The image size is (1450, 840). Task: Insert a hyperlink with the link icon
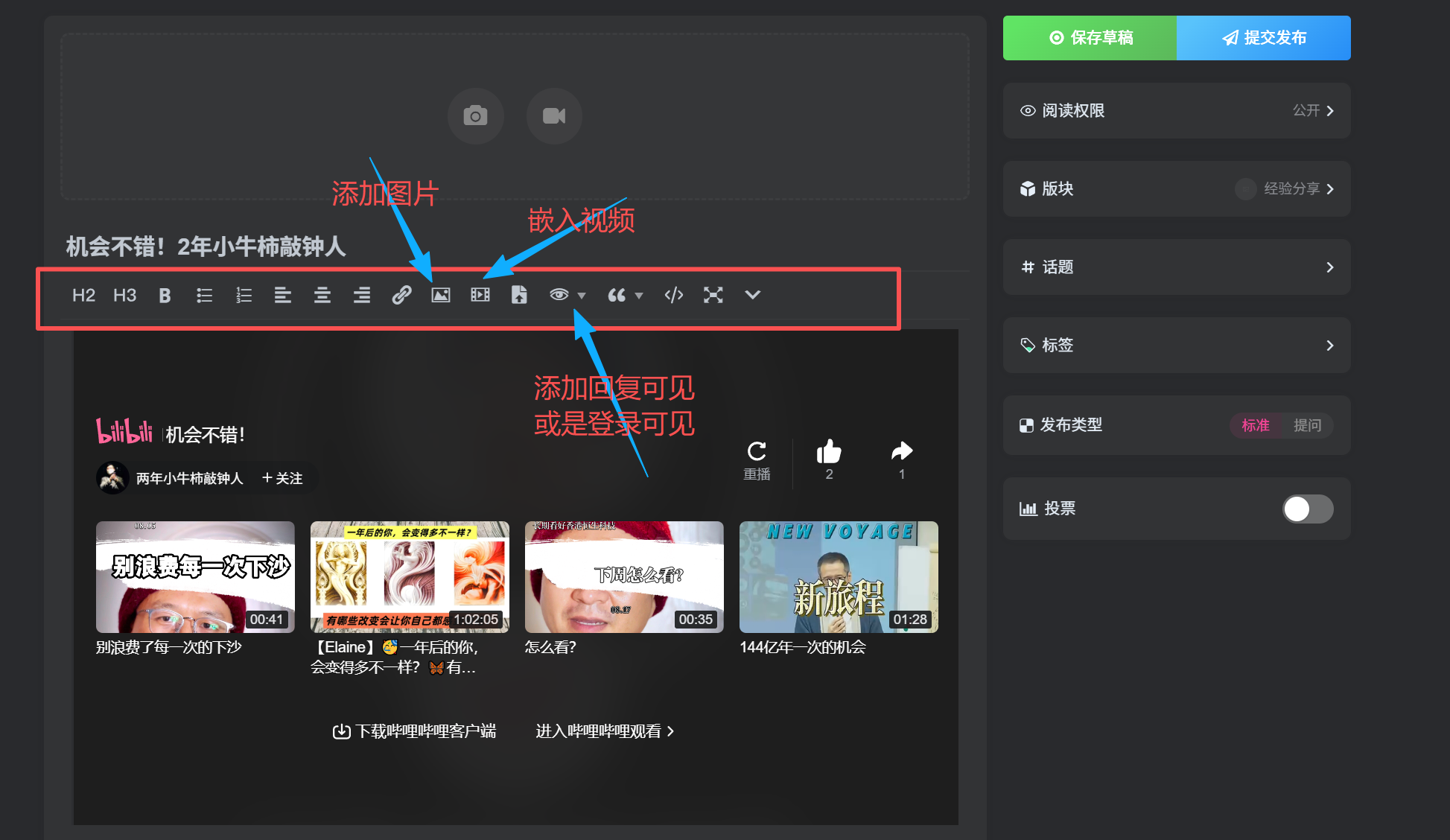(x=401, y=295)
